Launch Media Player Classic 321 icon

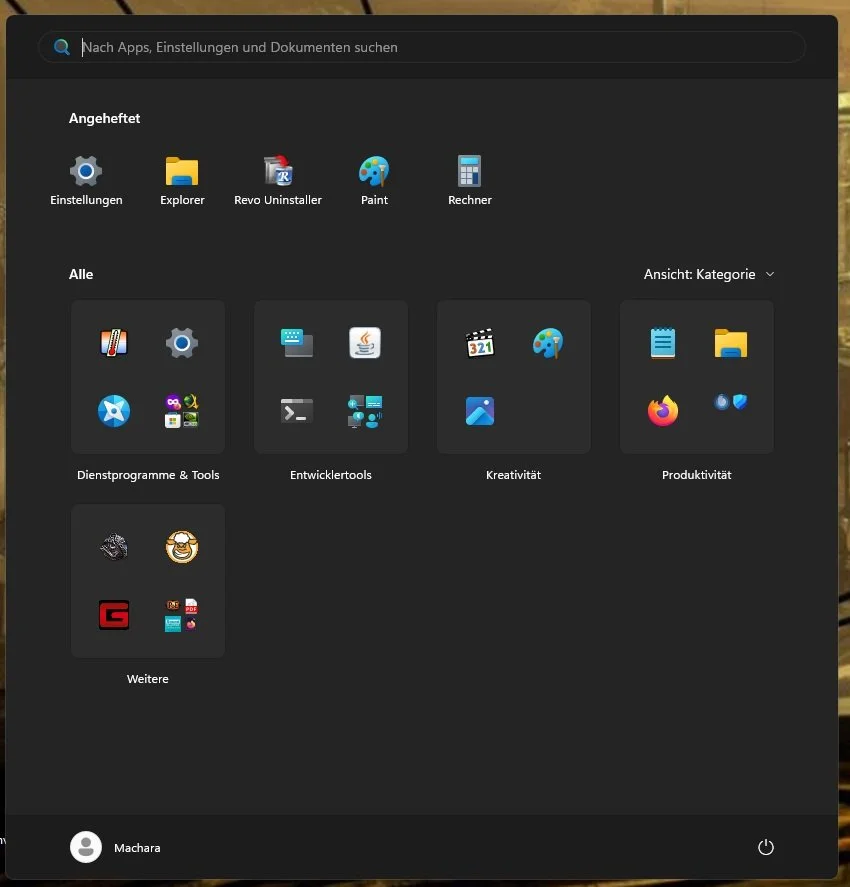click(x=480, y=343)
